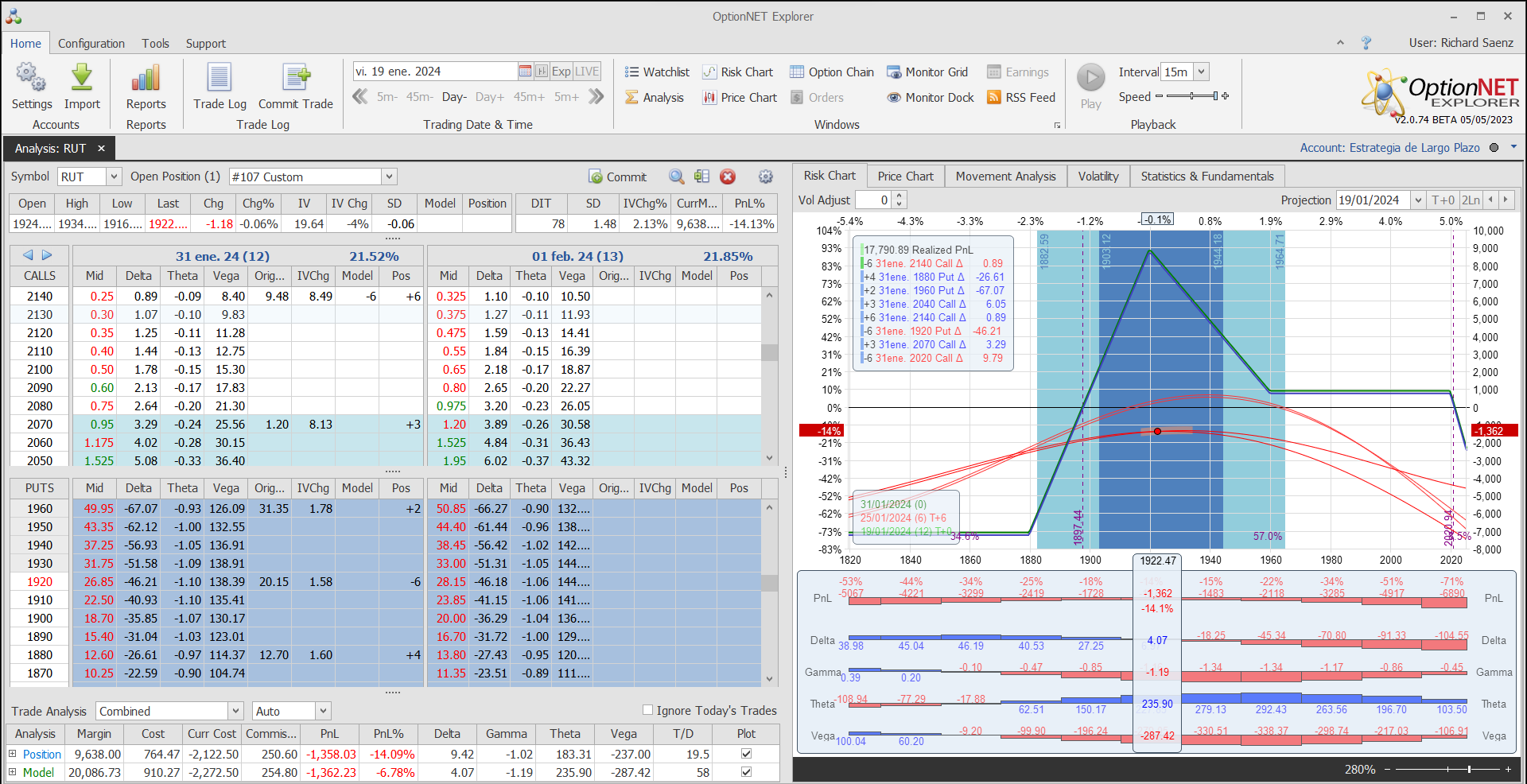Adjust the chart zoom slider at 280%
The image size is (1527, 784).
pyautogui.click(x=1447, y=769)
